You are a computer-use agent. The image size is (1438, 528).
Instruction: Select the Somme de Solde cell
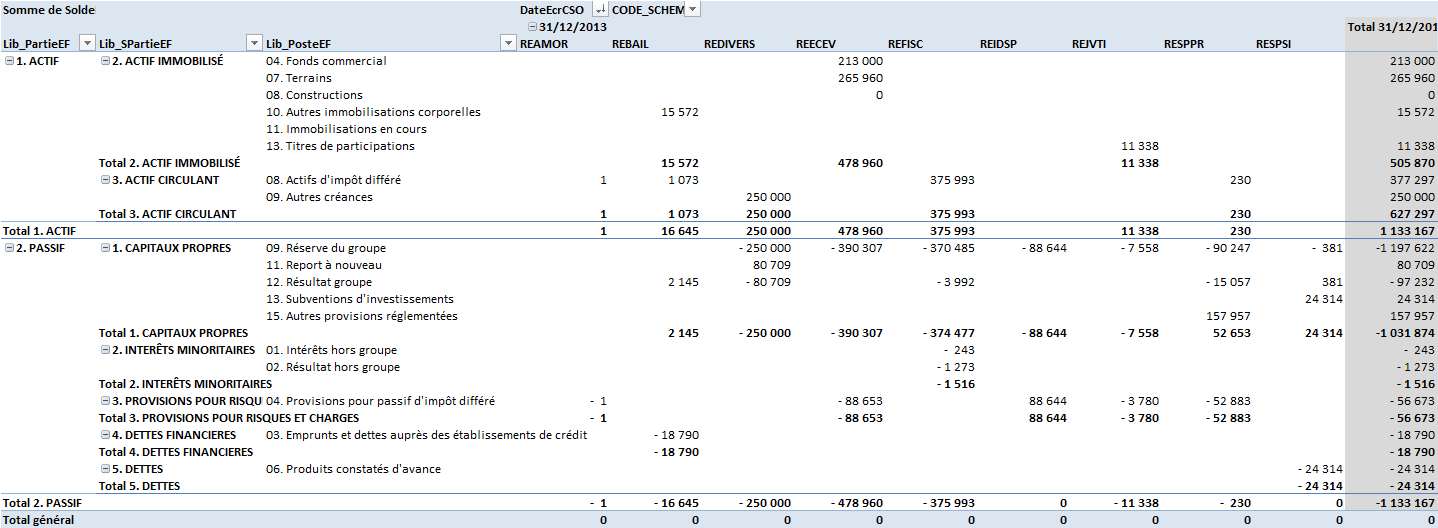[x=50, y=10]
